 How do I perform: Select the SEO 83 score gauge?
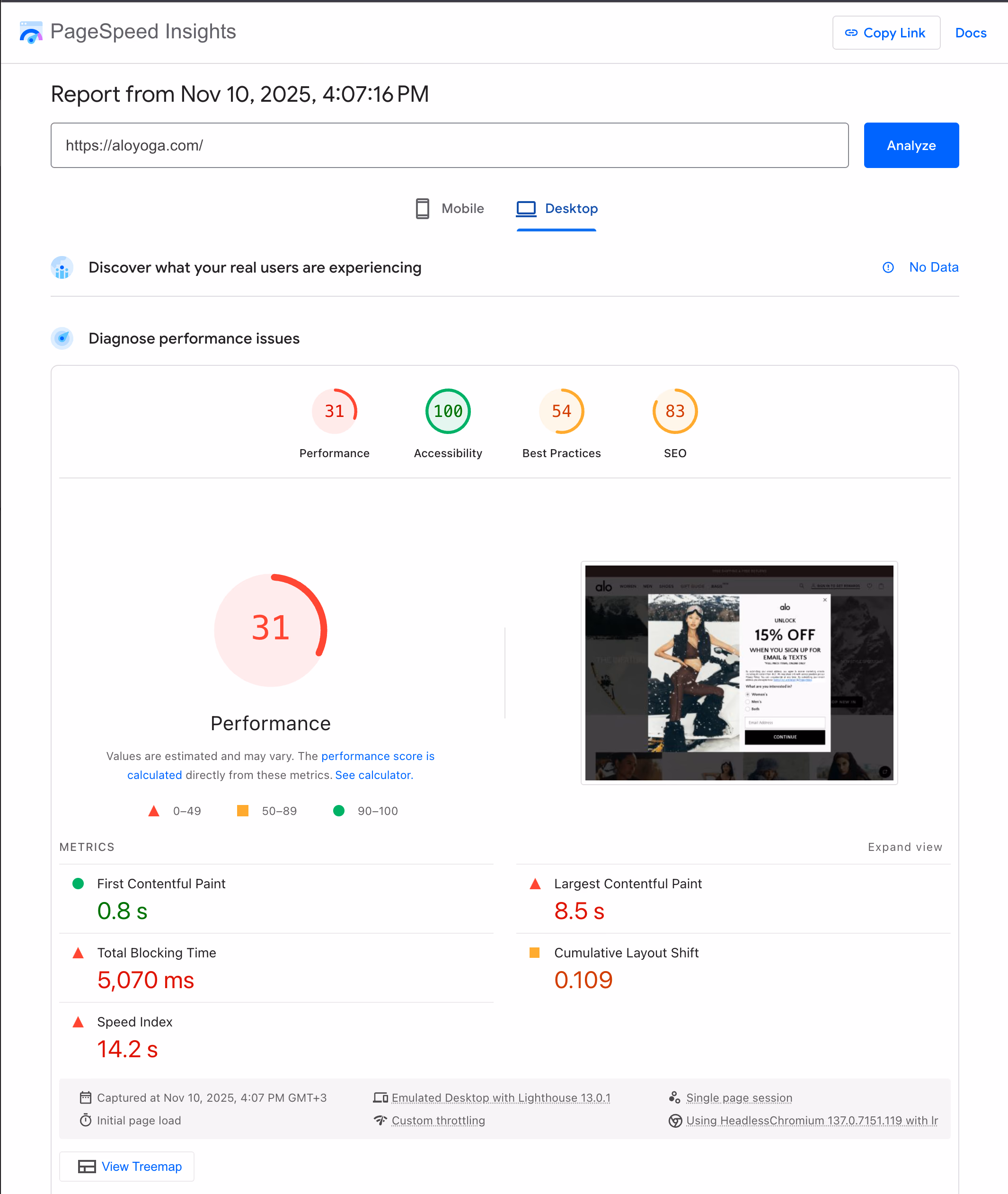tap(675, 411)
